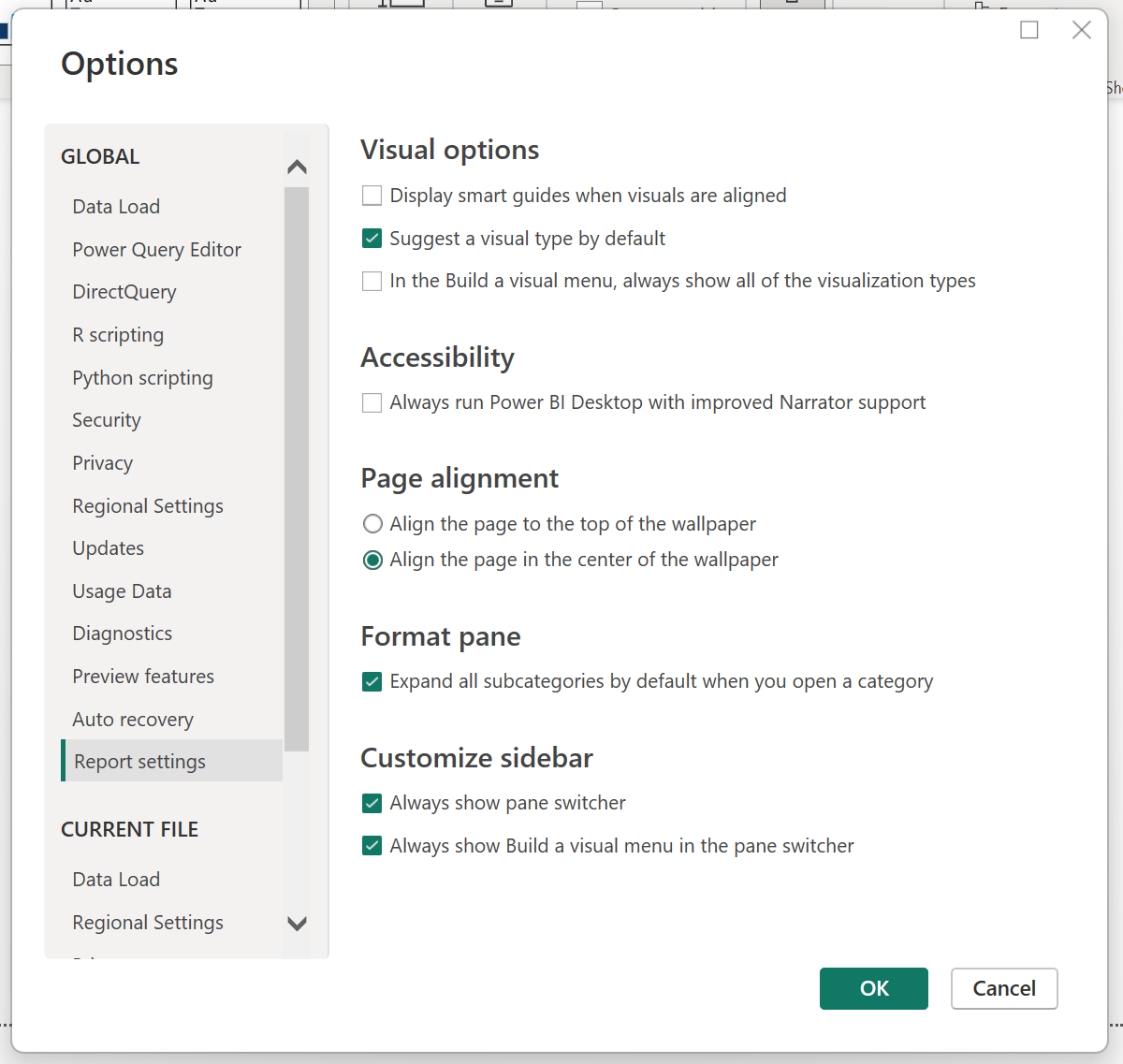This screenshot has height=1064, width=1123.
Task: Enable always show all visualization types
Action: pyautogui.click(x=372, y=281)
